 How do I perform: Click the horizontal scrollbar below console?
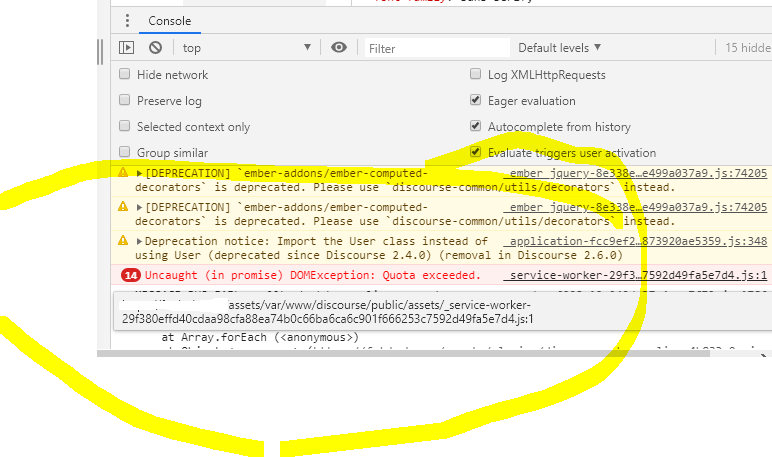(x=403, y=353)
